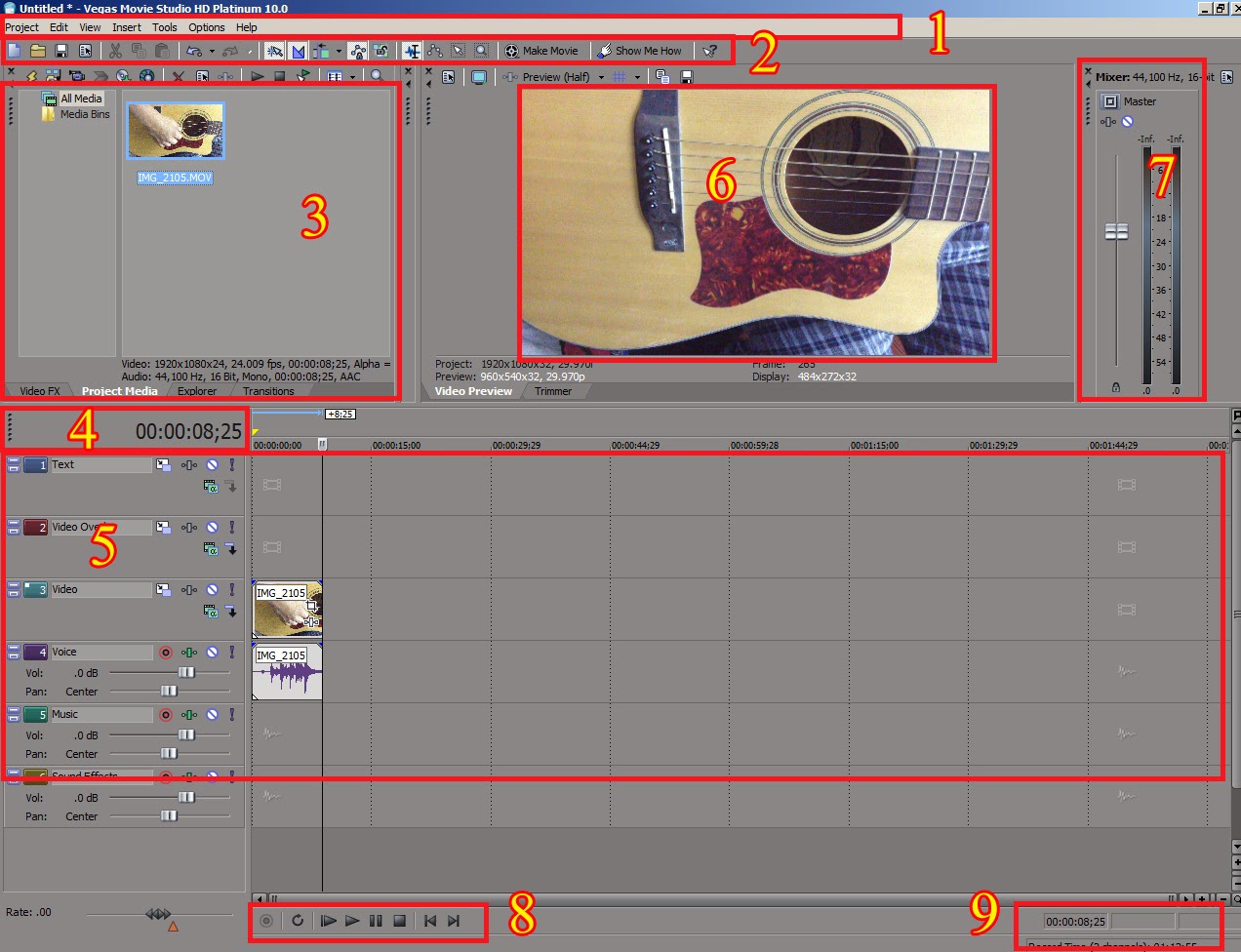
Task: Mute the Voice track
Action: pyautogui.click(x=213, y=652)
